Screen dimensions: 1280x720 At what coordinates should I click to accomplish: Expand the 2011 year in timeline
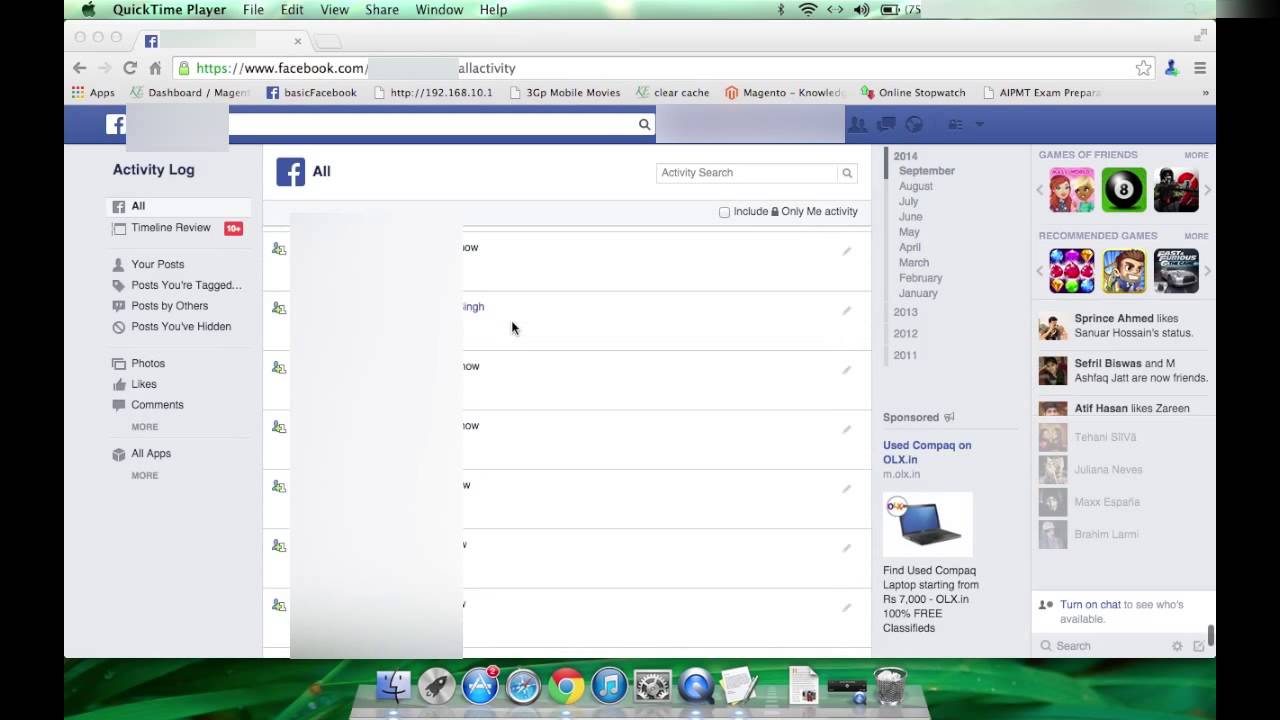click(x=905, y=356)
